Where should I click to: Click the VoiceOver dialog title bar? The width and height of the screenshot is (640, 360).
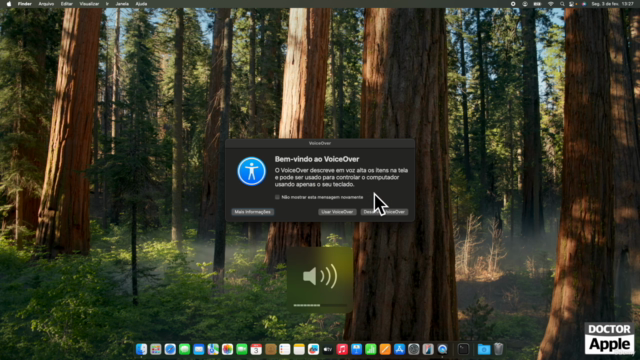click(x=320, y=143)
